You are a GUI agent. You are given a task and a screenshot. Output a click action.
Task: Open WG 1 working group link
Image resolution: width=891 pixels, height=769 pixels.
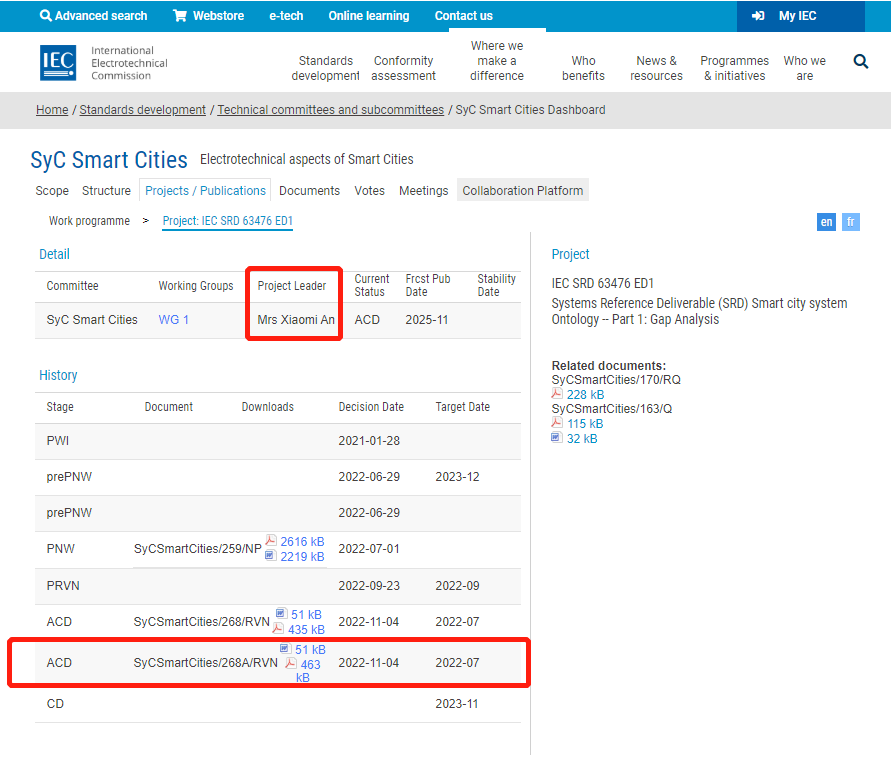tap(173, 320)
